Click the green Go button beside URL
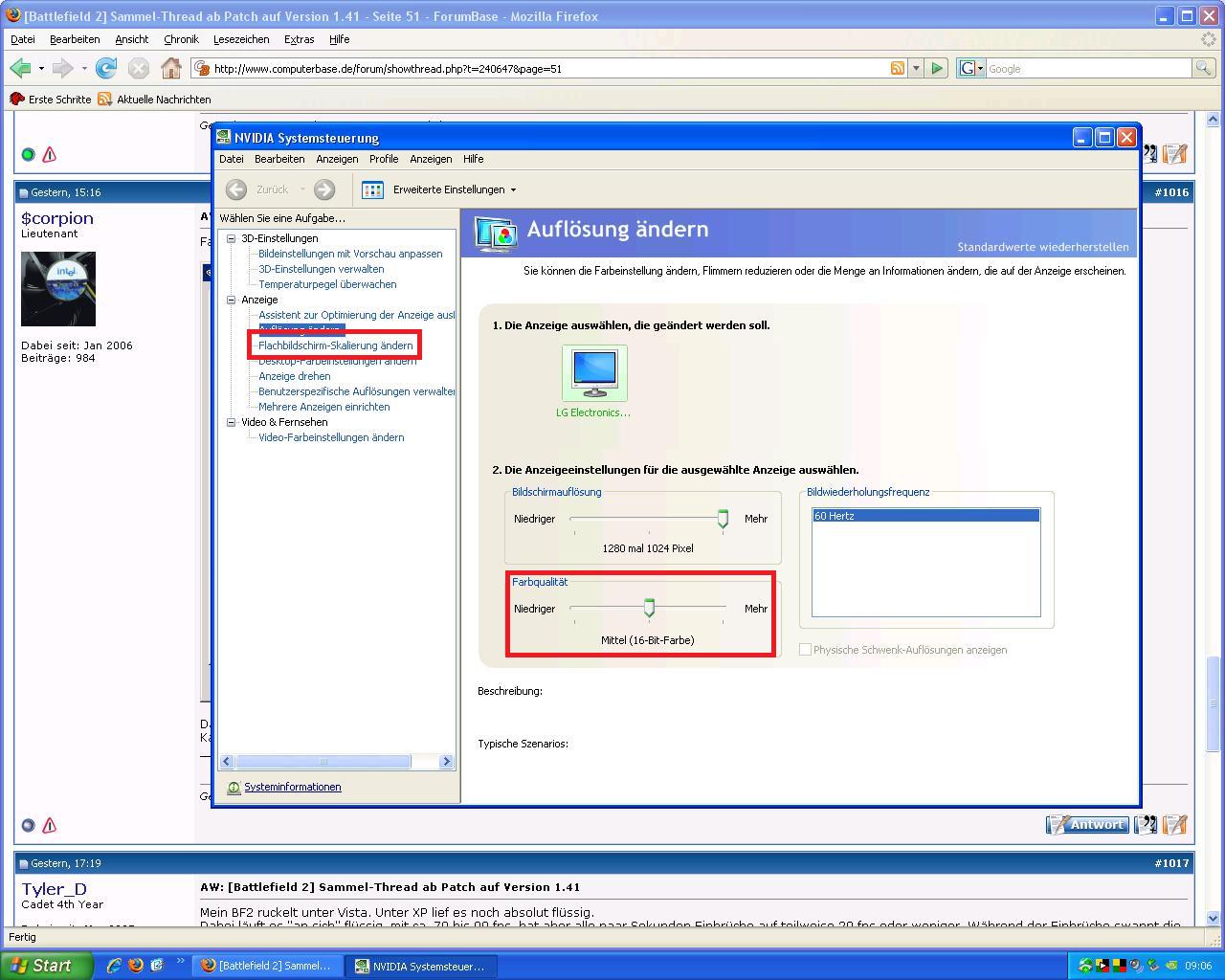The width and height of the screenshot is (1225, 980). tap(937, 68)
